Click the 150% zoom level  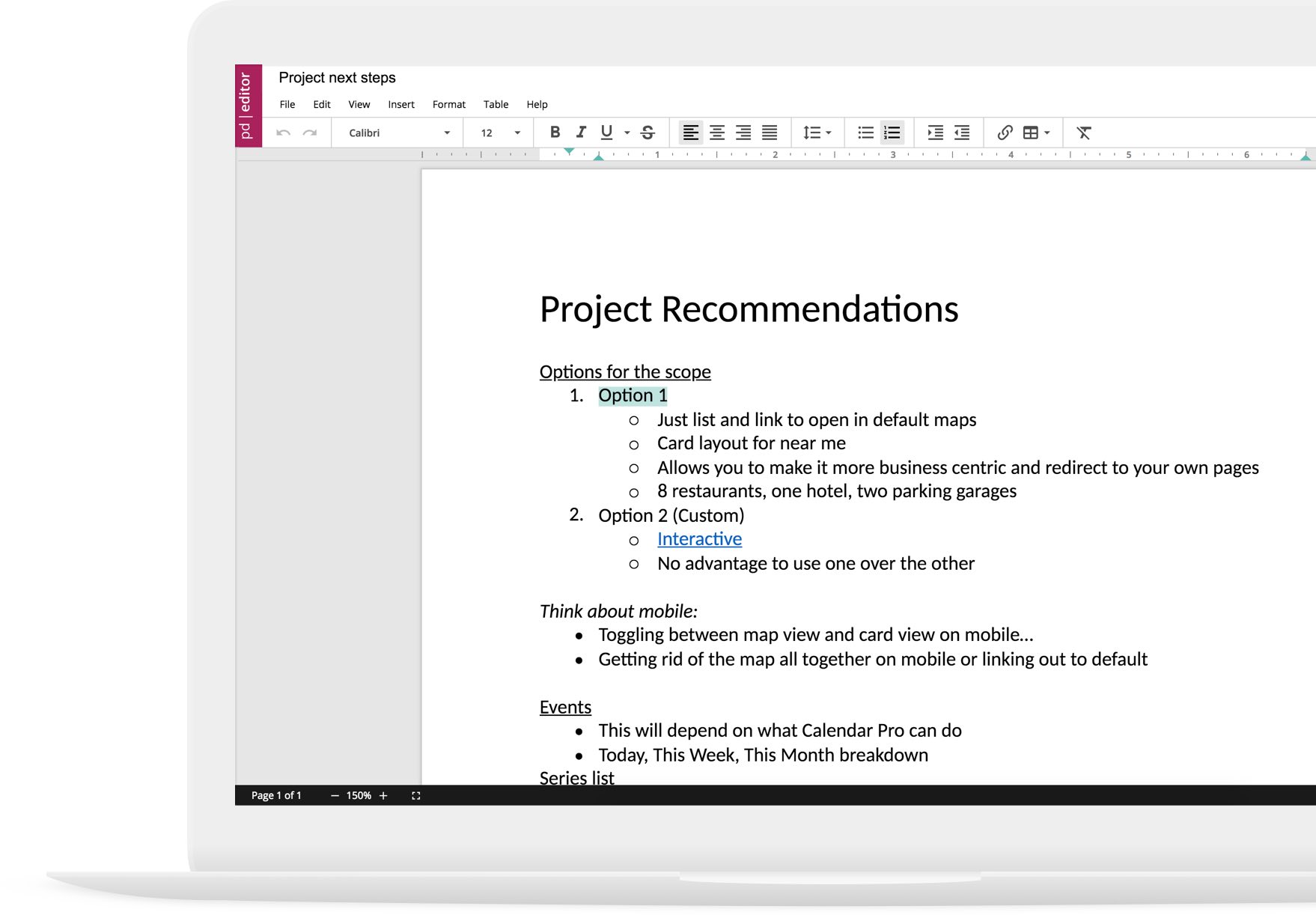click(359, 796)
